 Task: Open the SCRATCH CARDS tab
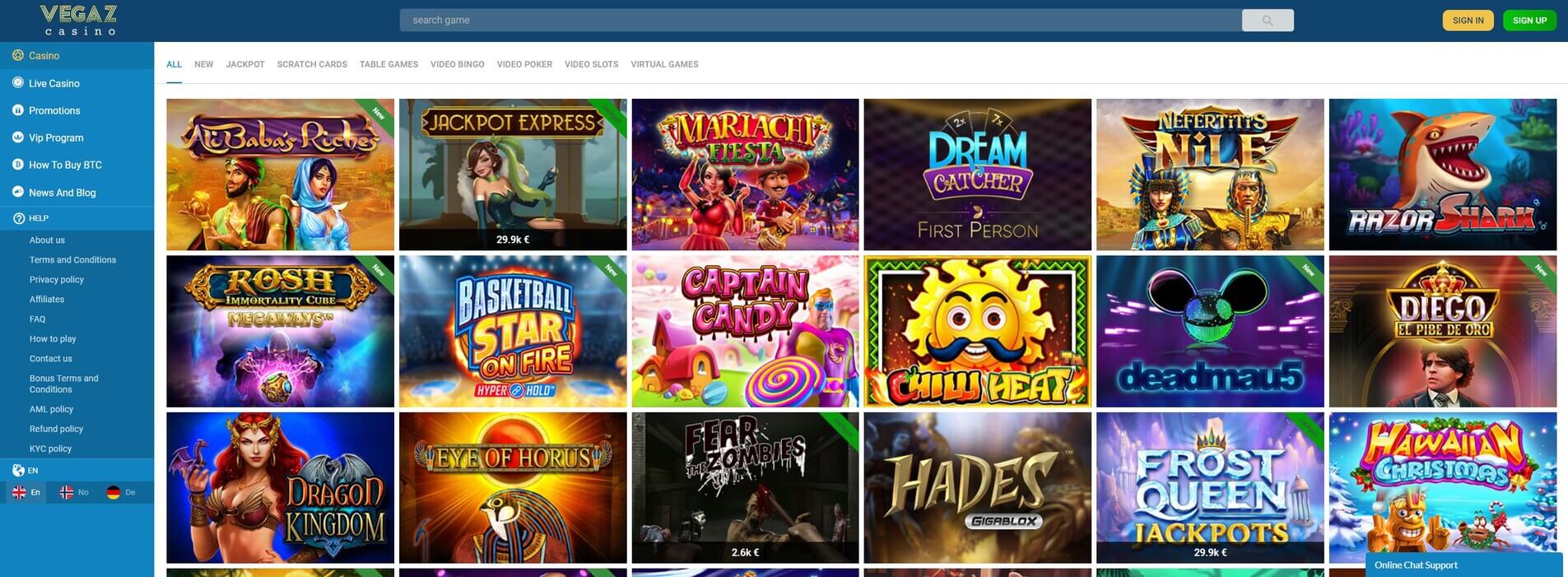[312, 64]
